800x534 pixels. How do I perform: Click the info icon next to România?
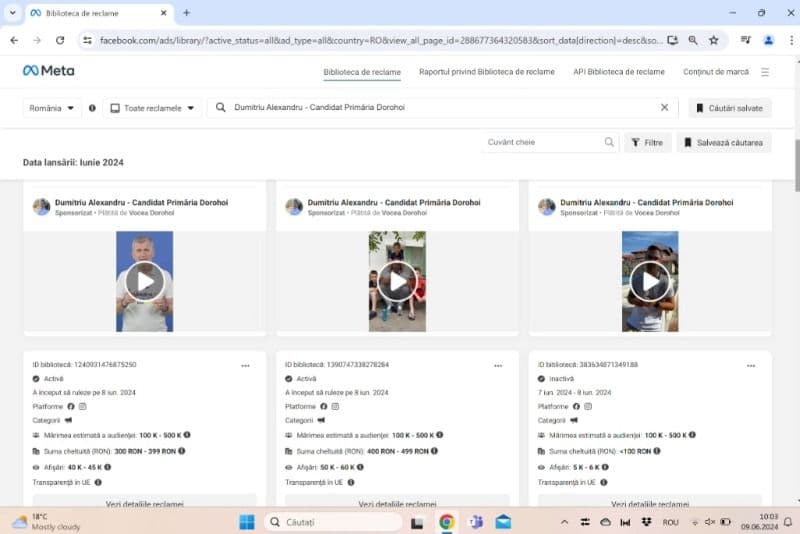(92, 108)
